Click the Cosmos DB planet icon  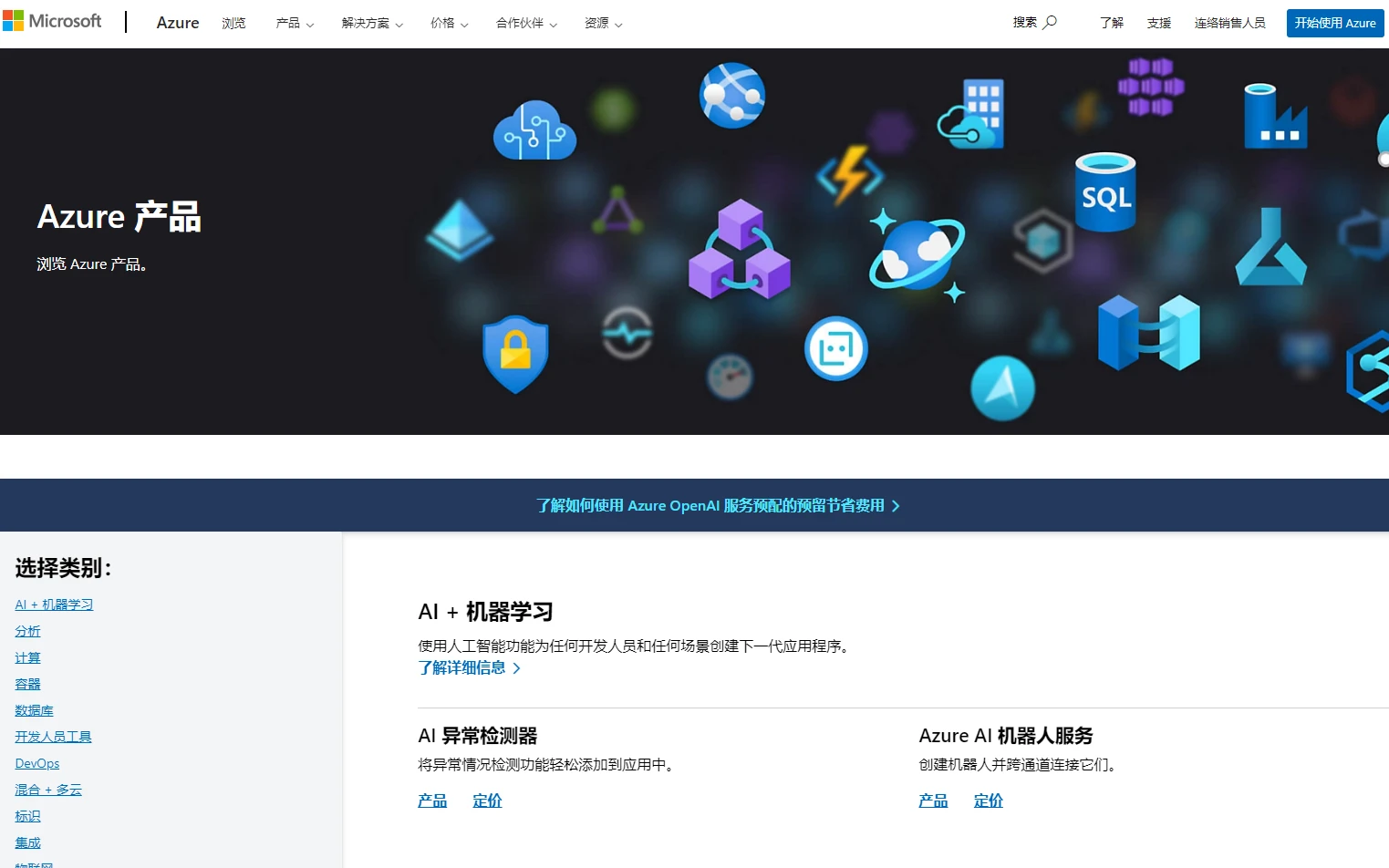pos(917,254)
